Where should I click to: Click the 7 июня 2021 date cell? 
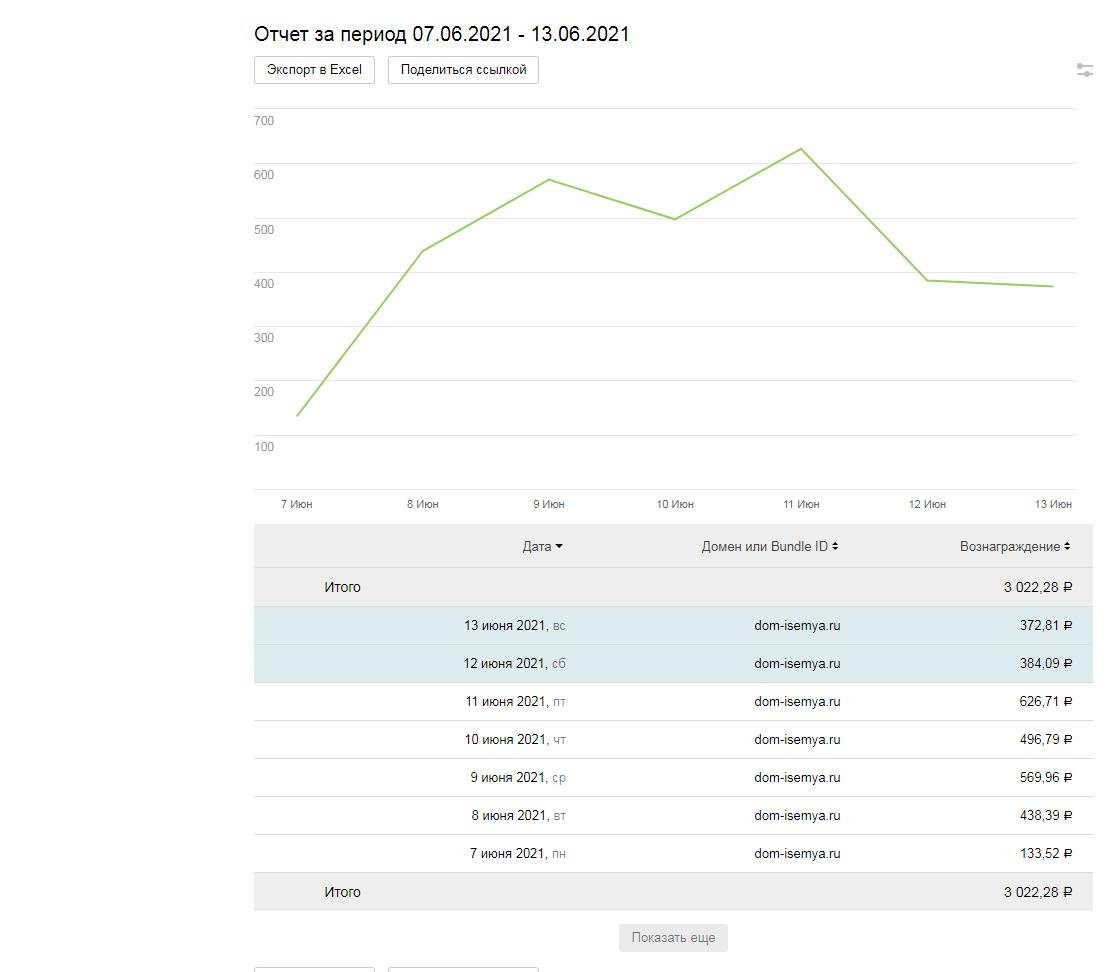click(517, 854)
